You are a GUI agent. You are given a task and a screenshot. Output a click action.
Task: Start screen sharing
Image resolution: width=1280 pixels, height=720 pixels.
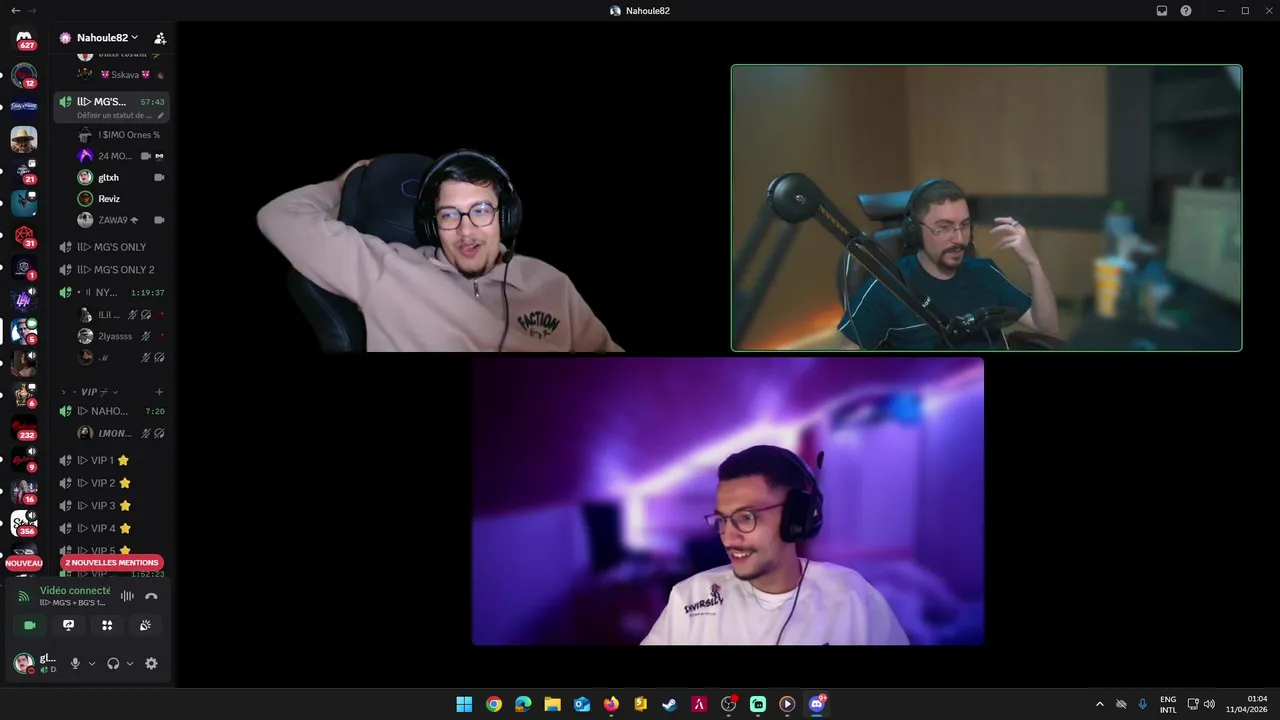coord(68,625)
